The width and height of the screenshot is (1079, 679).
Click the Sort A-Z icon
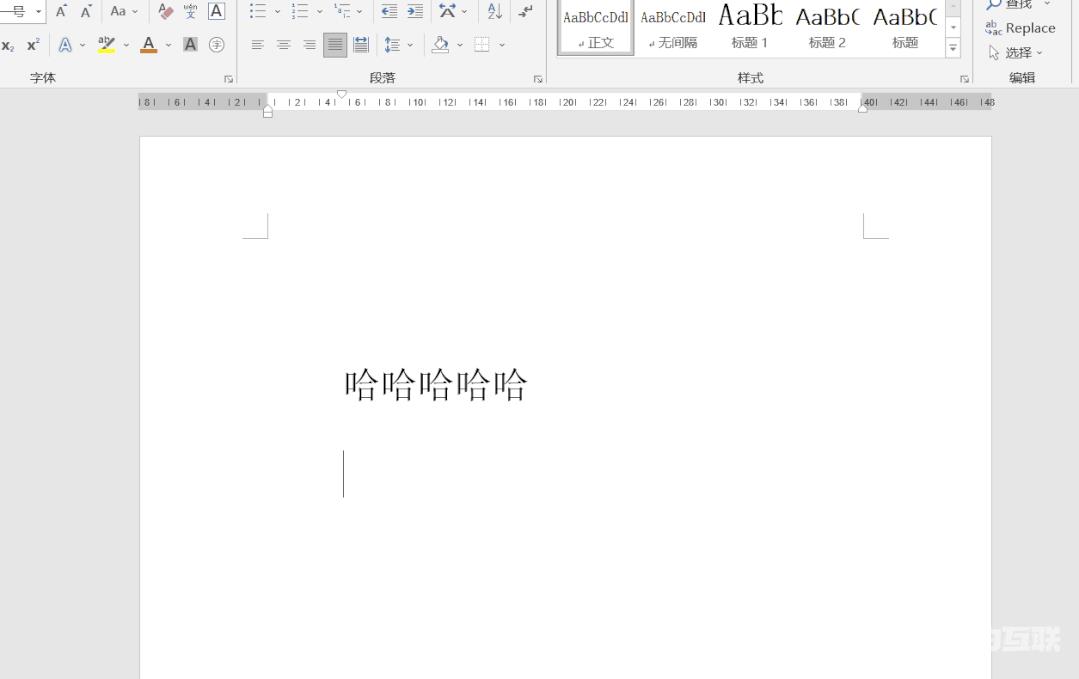[494, 12]
